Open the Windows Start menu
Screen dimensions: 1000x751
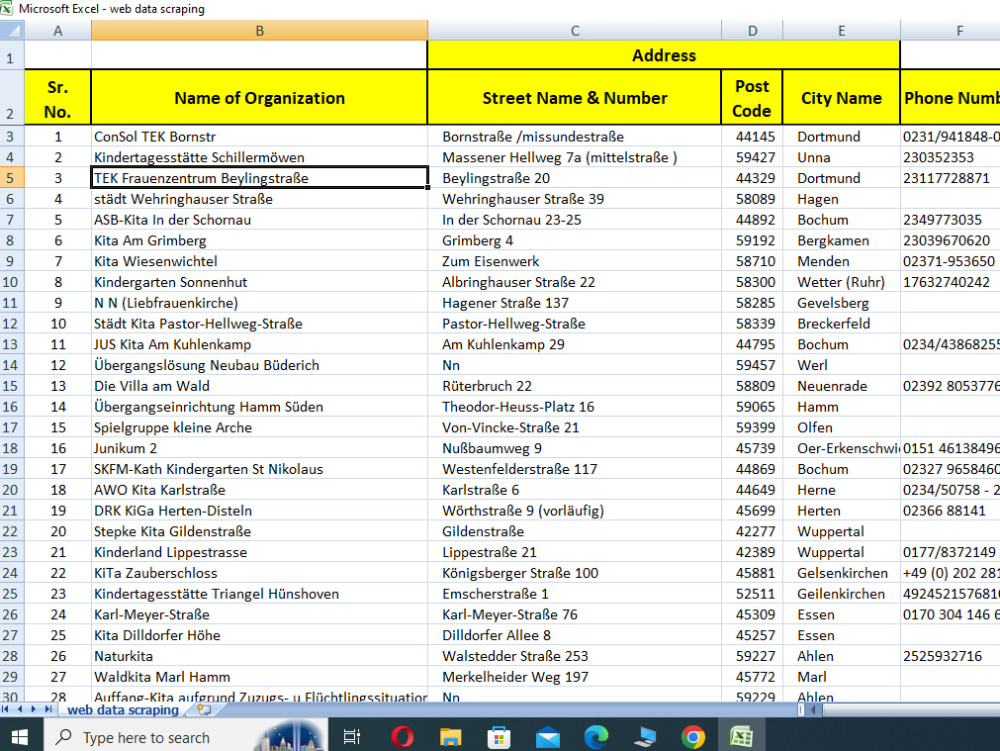point(20,737)
